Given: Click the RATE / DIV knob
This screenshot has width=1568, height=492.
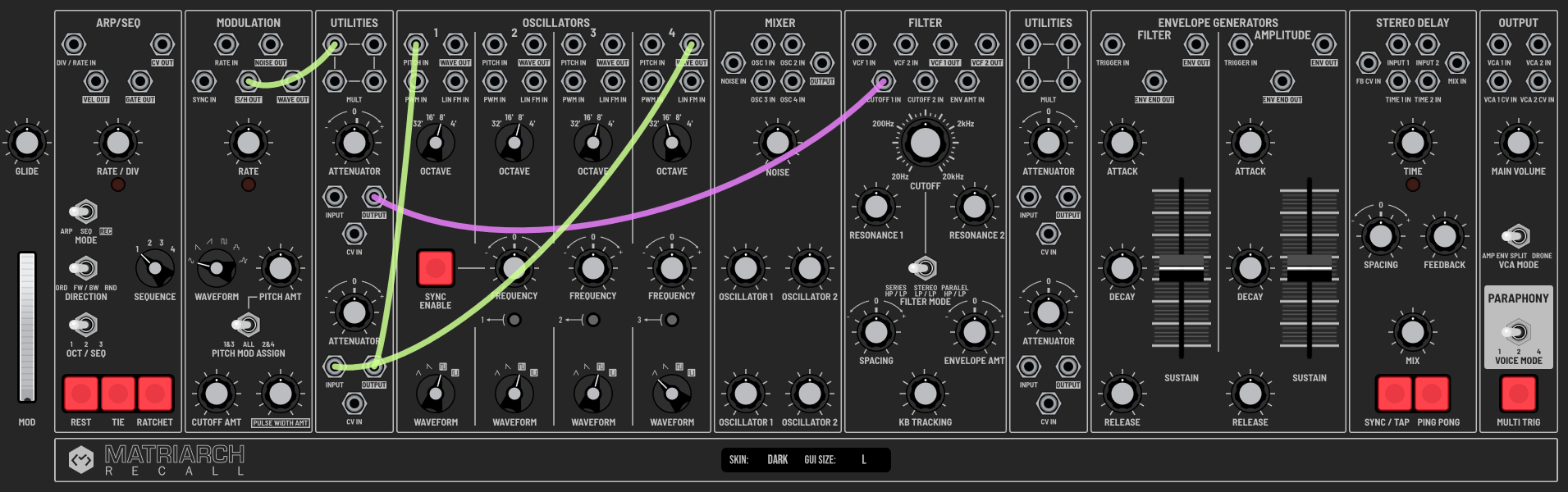Looking at the screenshot, I should [118, 143].
